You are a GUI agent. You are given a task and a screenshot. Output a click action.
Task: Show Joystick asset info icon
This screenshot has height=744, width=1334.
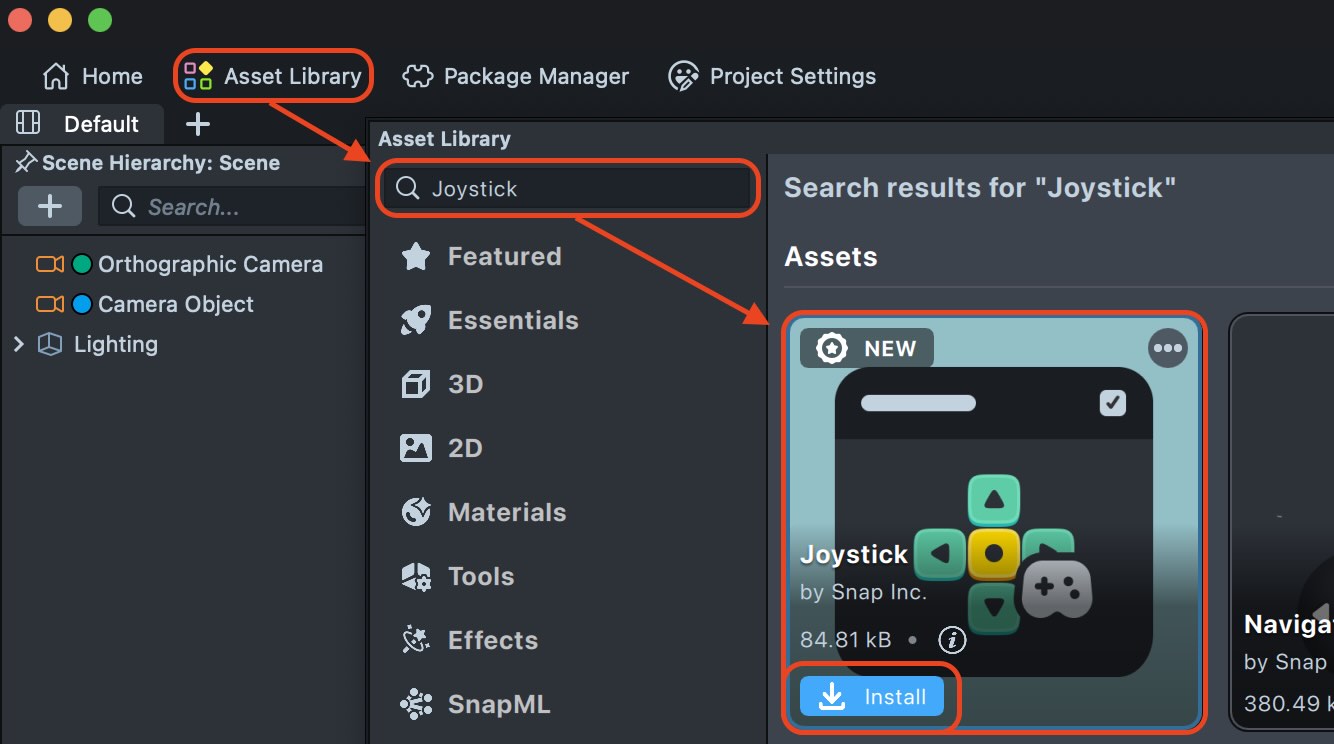coord(952,639)
